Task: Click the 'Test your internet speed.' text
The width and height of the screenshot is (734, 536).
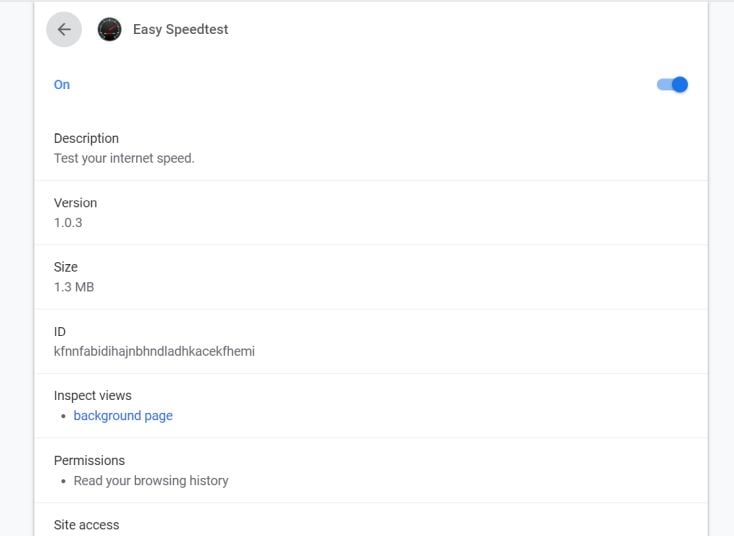Action: [124, 158]
